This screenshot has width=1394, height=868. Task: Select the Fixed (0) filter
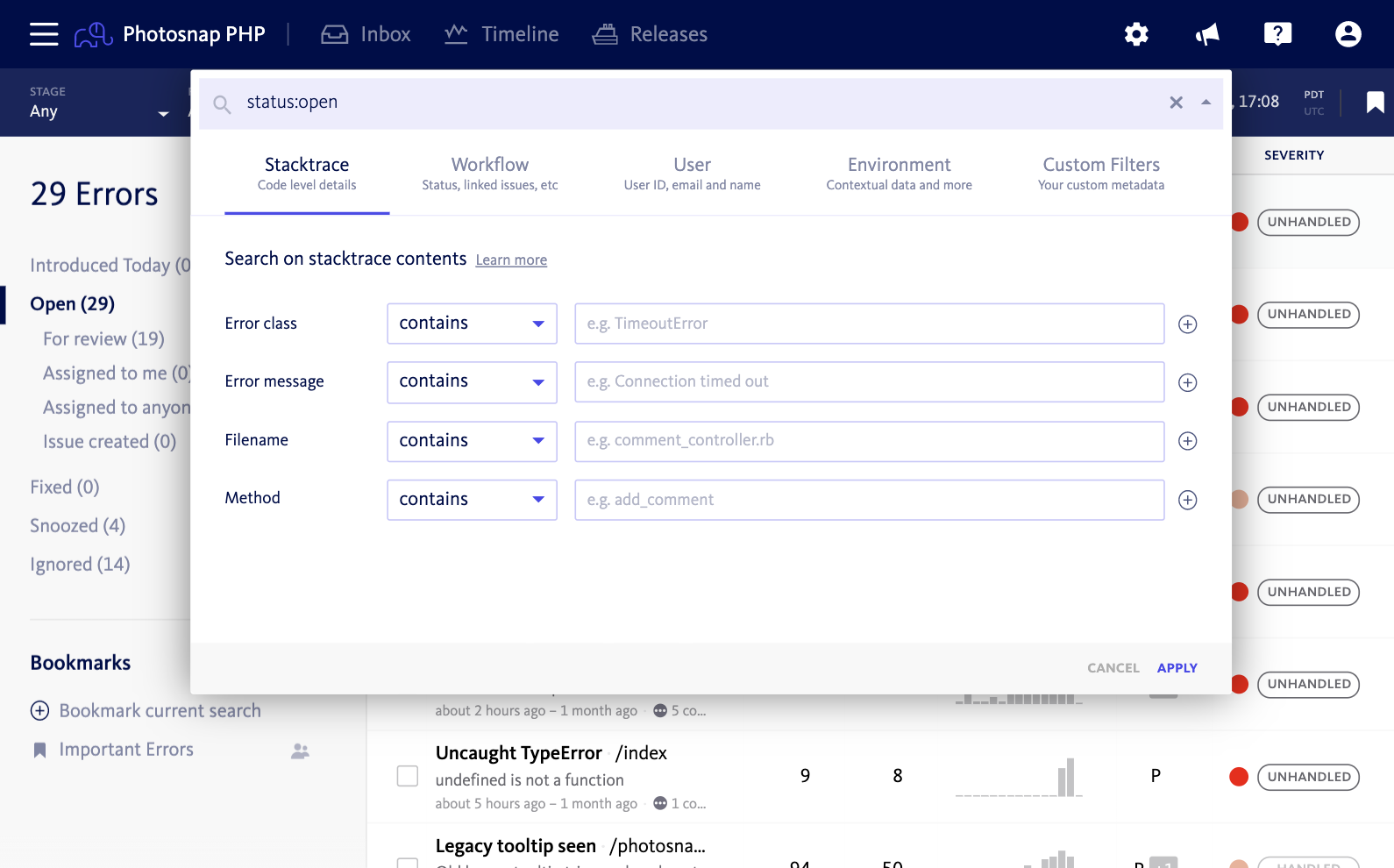coord(65,487)
